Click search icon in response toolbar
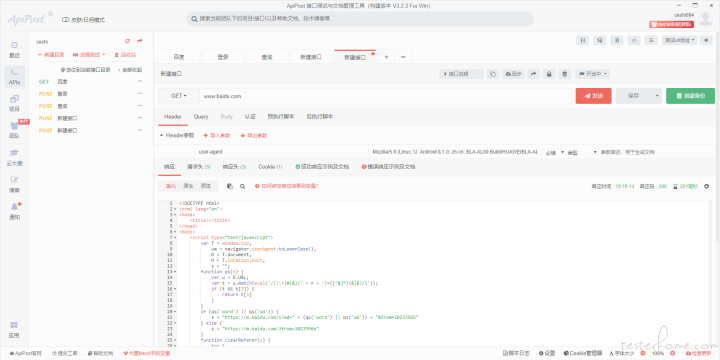720x360 pixels. tap(242, 186)
